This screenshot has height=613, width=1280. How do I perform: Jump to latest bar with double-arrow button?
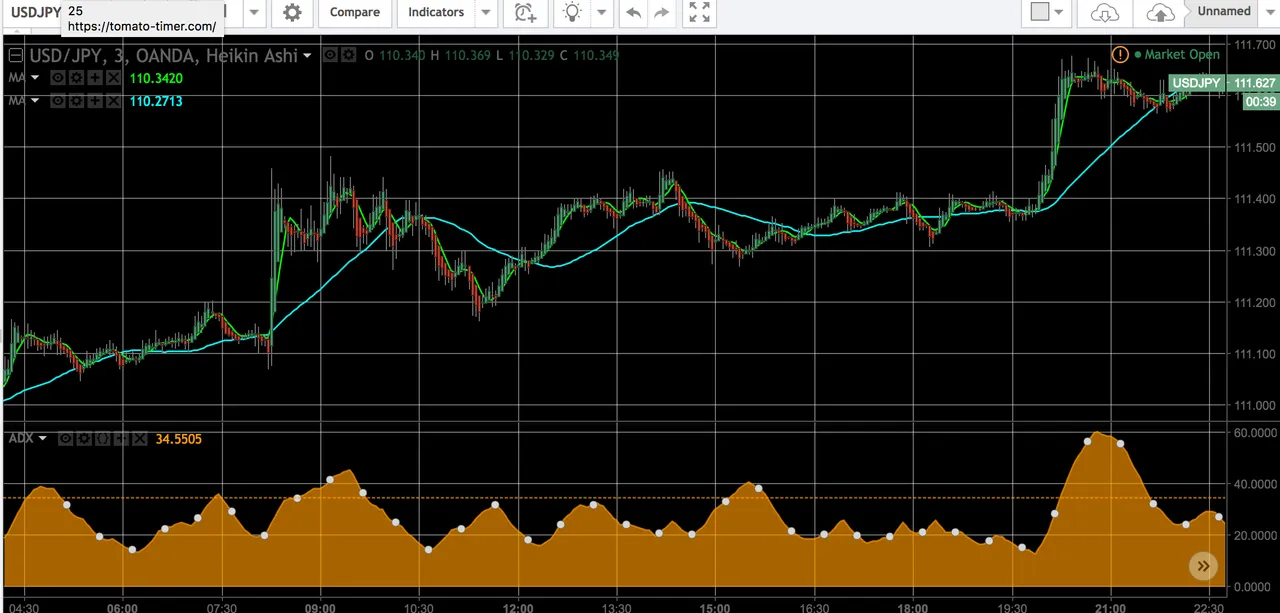click(1203, 566)
